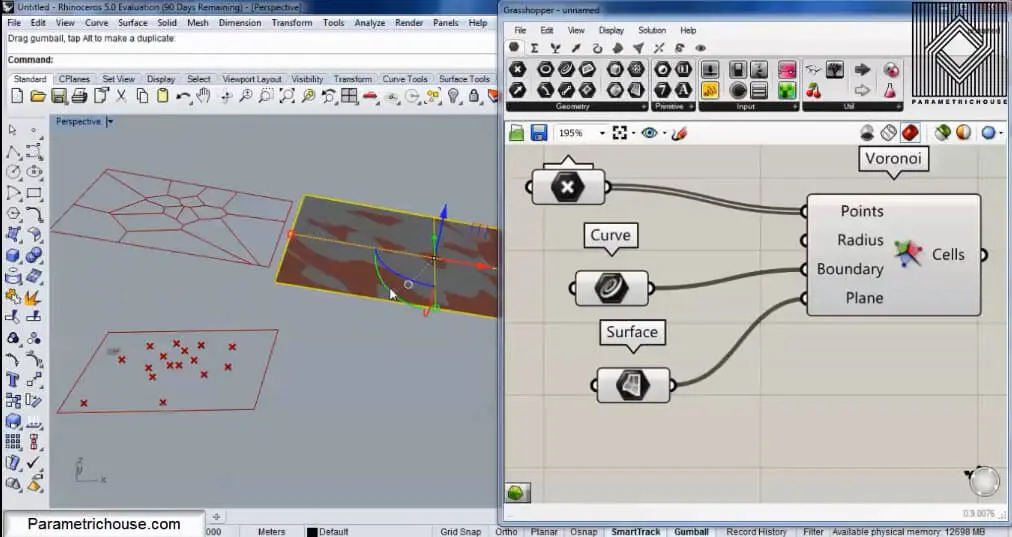Pick the yellow data recorder icon in Input panel
The image size is (1012, 537).
pos(710,90)
